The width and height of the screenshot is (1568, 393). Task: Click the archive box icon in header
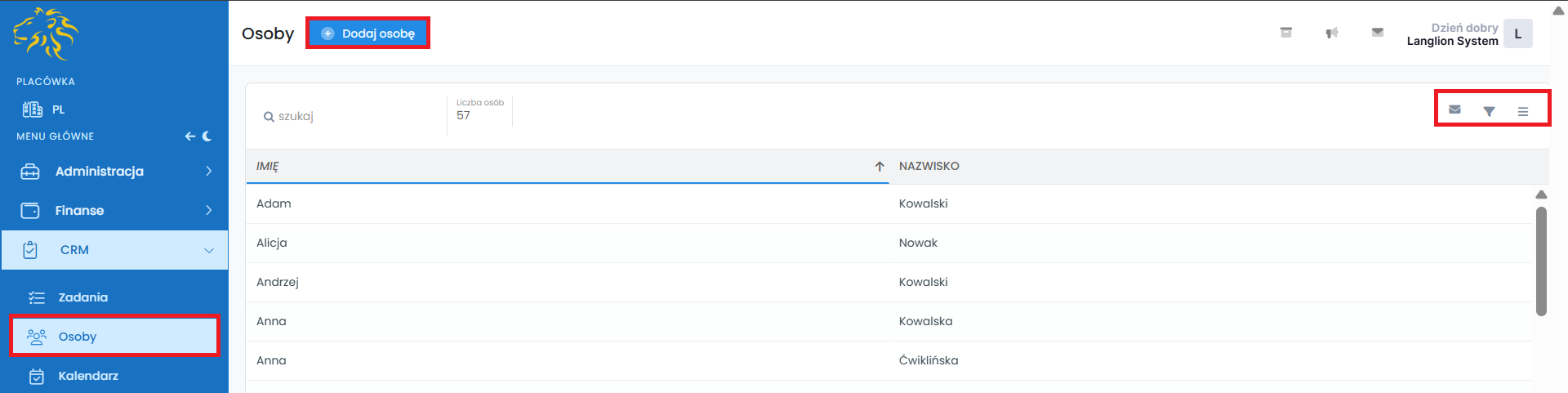point(1286,33)
